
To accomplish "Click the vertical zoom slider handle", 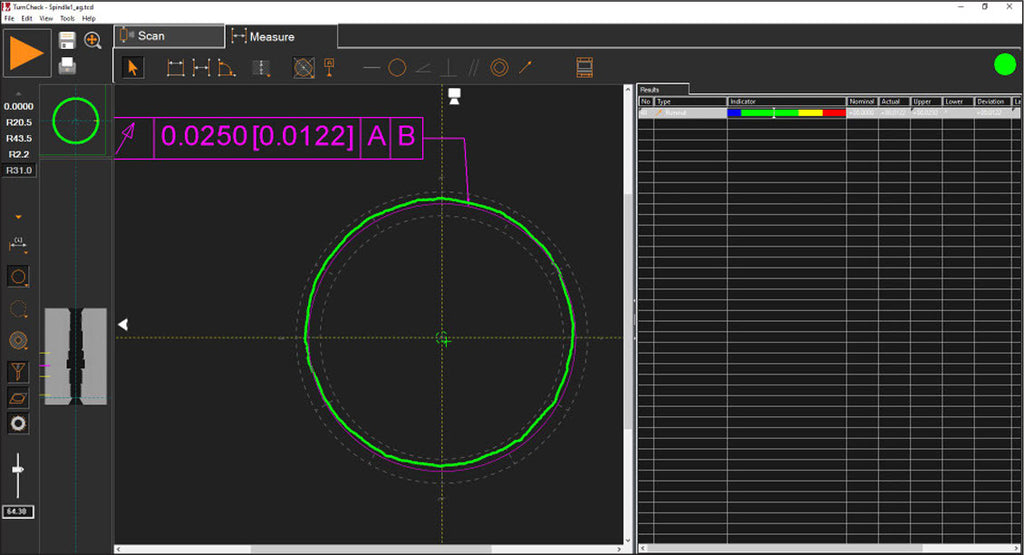I will [x=18, y=469].
